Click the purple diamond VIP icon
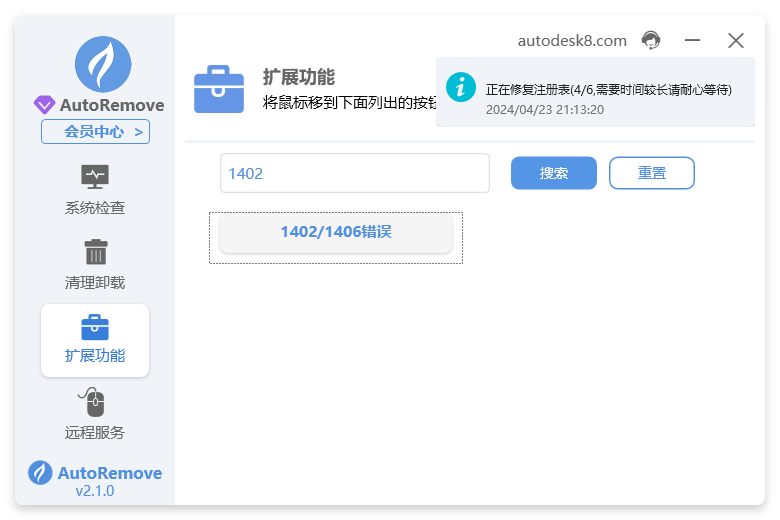This screenshot has width=780, height=520. (x=44, y=105)
